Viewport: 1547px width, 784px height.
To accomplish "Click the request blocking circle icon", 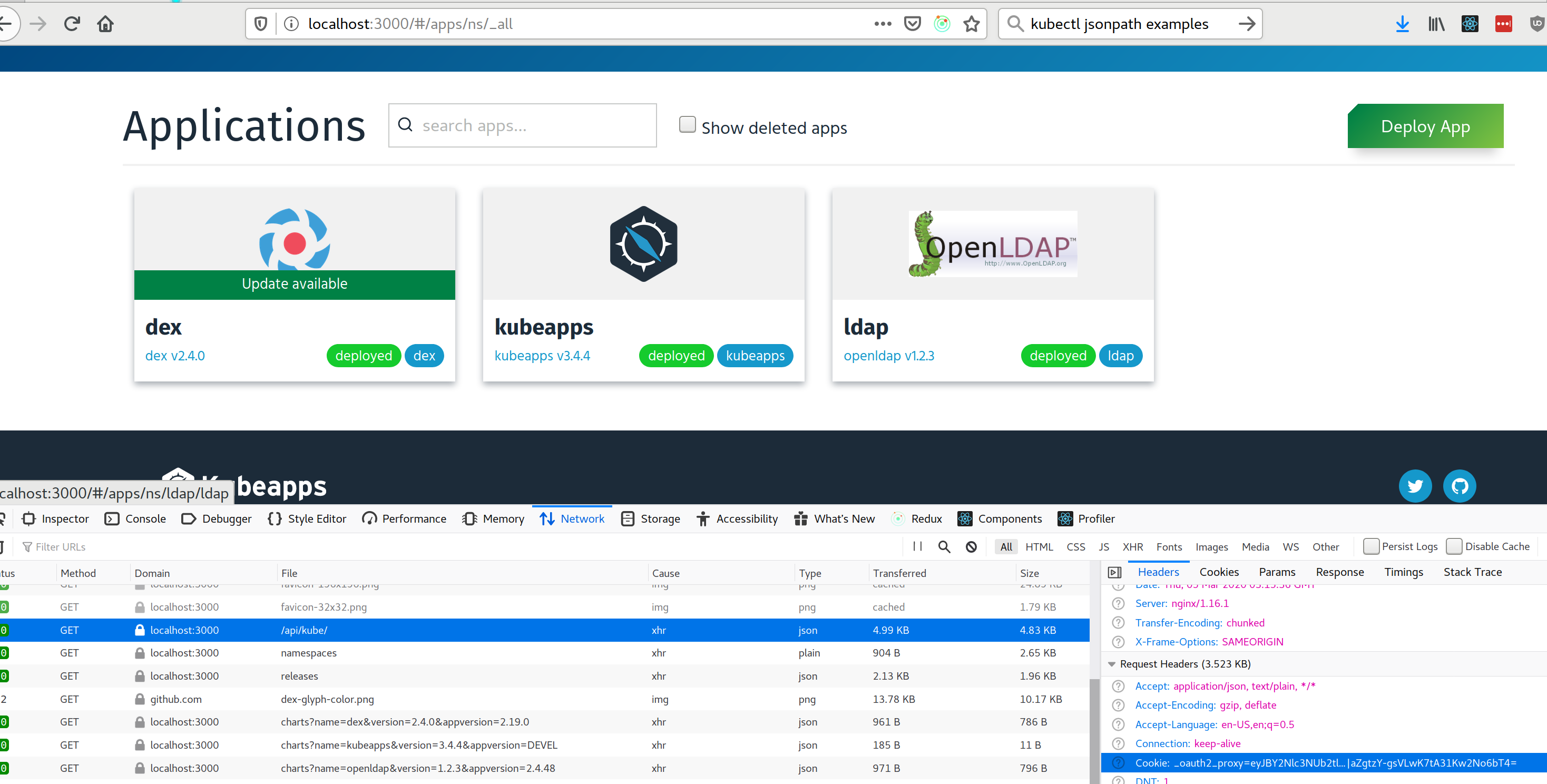I will (x=971, y=546).
